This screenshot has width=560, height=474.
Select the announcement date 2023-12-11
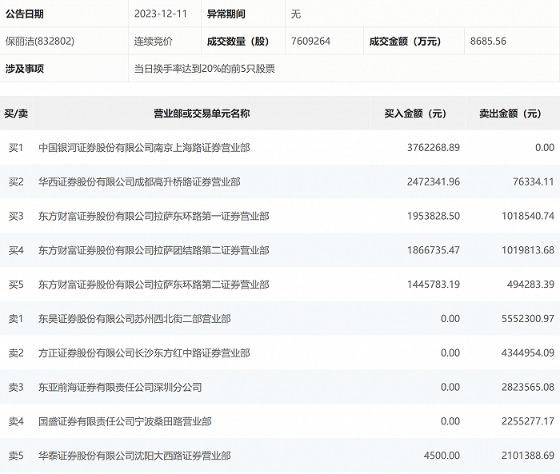point(161,14)
